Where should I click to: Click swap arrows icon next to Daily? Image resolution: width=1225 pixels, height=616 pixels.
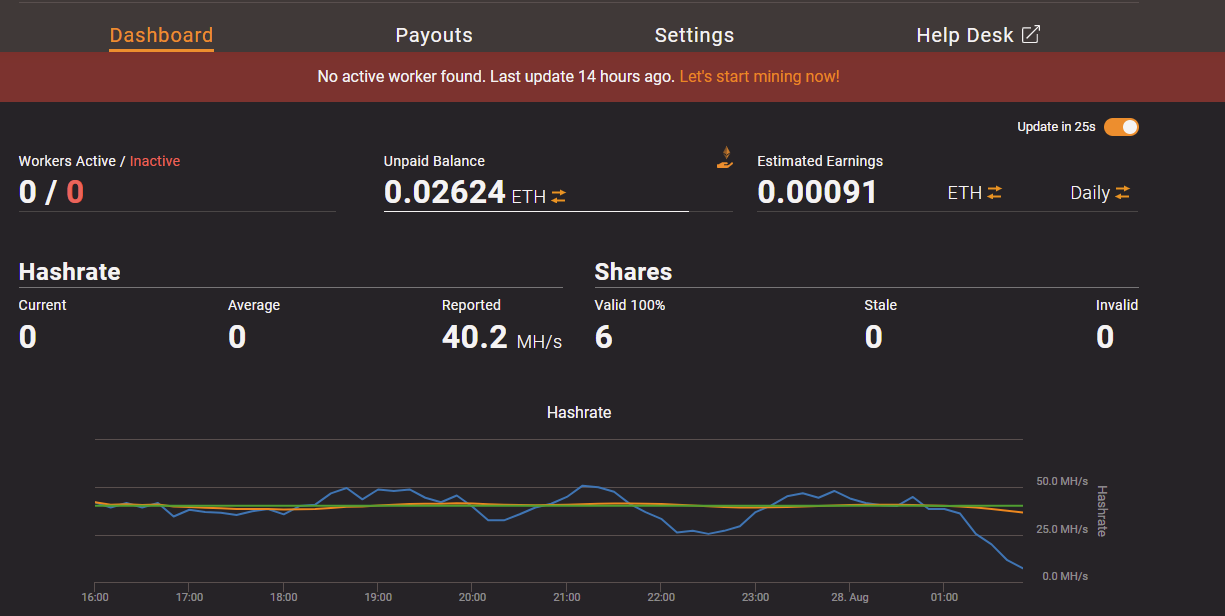click(1123, 193)
